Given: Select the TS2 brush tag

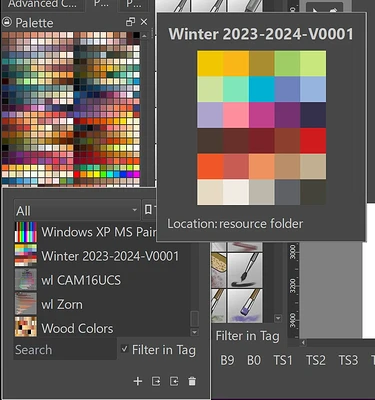Looking at the screenshot, I should pyautogui.click(x=316, y=360).
